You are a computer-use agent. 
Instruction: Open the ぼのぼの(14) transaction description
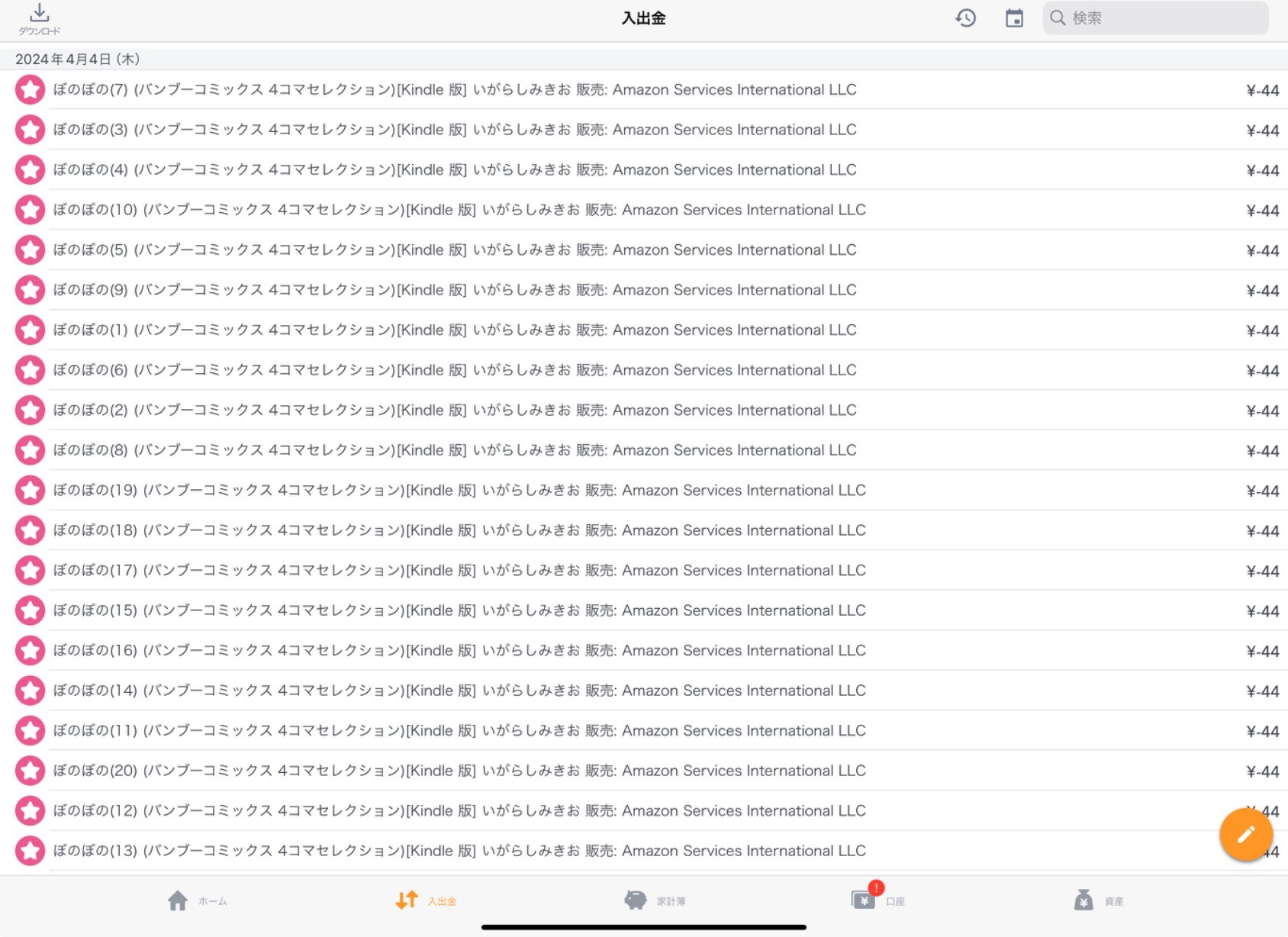click(x=459, y=691)
